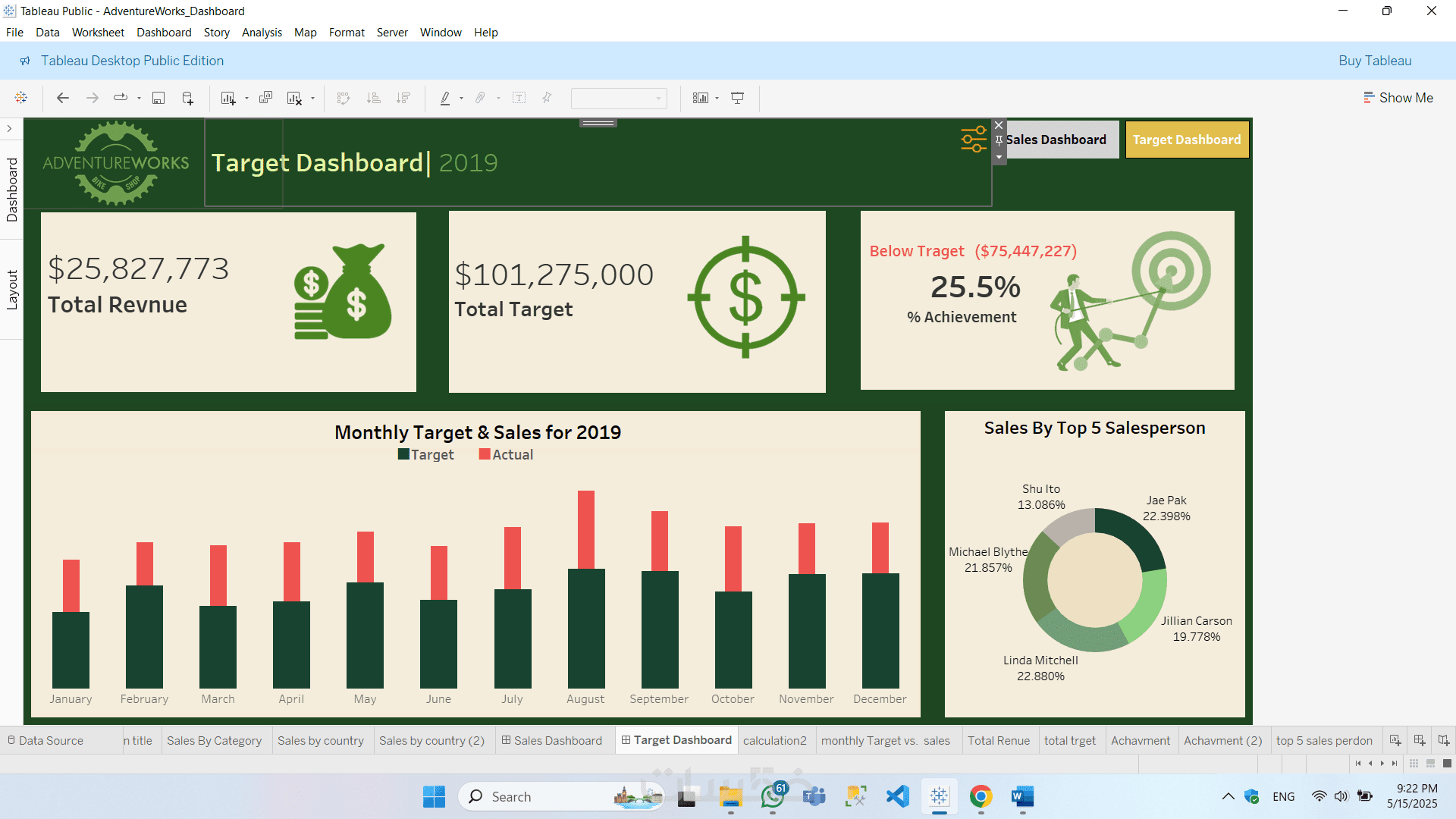Open Google Chrome from the taskbar

[981, 796]
